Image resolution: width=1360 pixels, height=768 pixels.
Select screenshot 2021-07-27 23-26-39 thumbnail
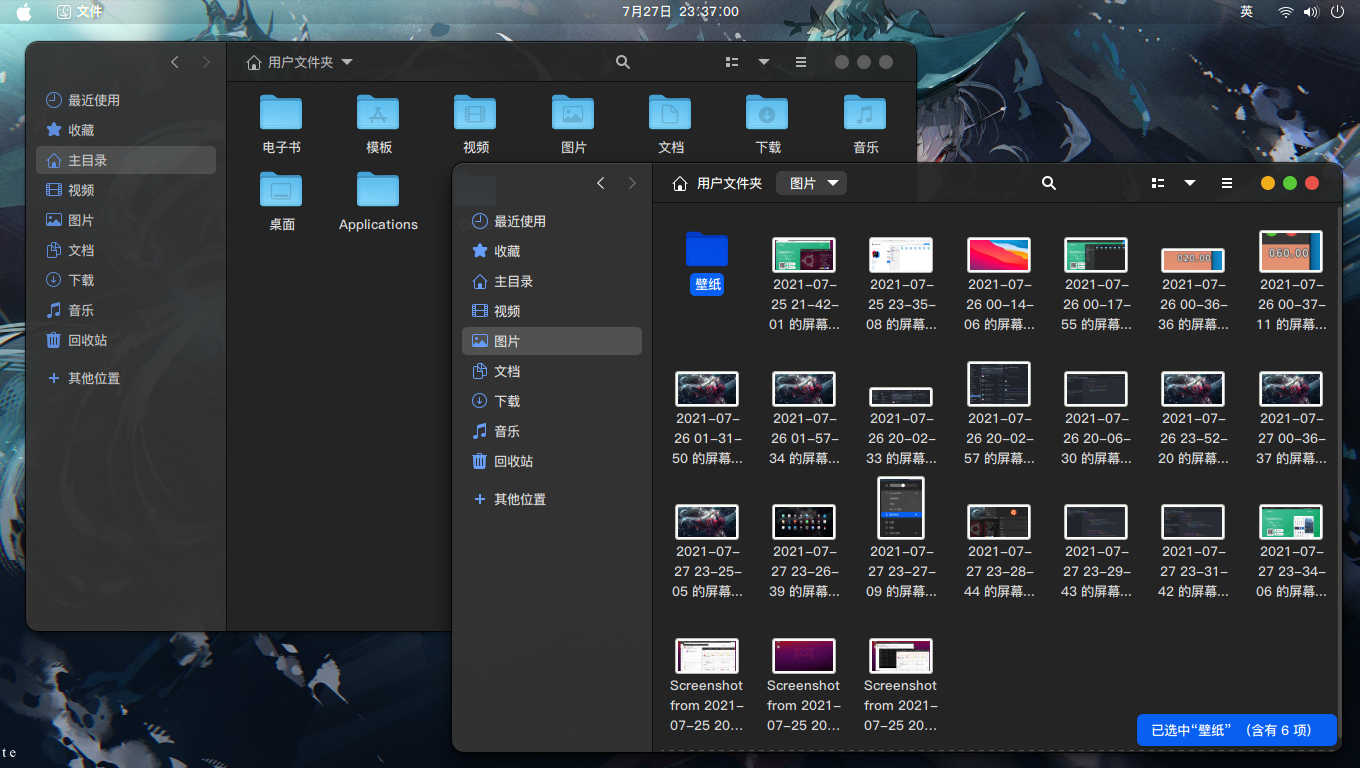pos(804,522)
